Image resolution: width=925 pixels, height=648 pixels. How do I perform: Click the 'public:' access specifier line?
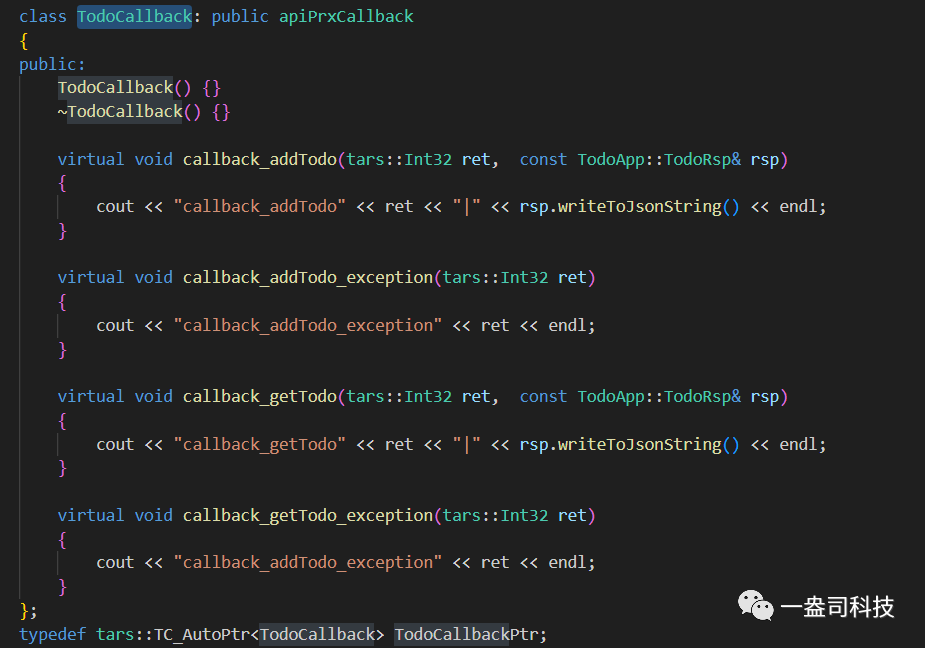[x=52, y=64]
